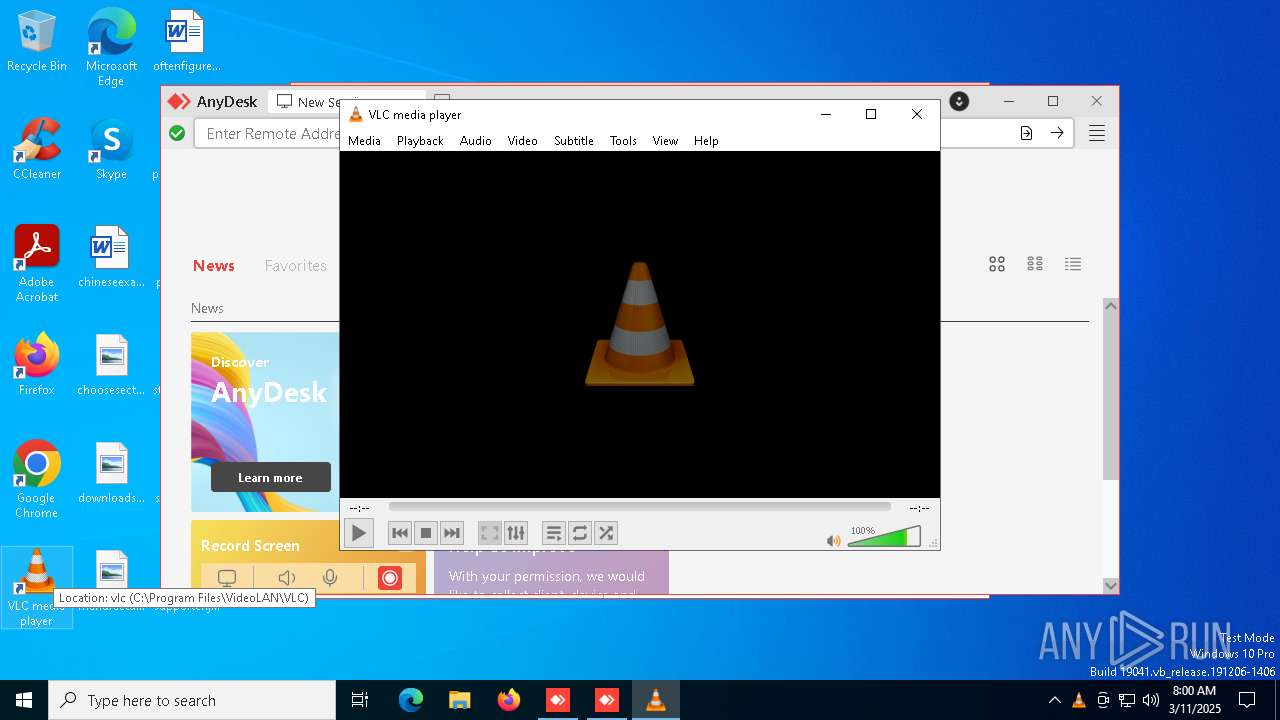The width and height of the screenshot is (1280, 720).
Task: Click the AnyDesk vertical scrollbar thumb
Action: (x=1111, y=397)
